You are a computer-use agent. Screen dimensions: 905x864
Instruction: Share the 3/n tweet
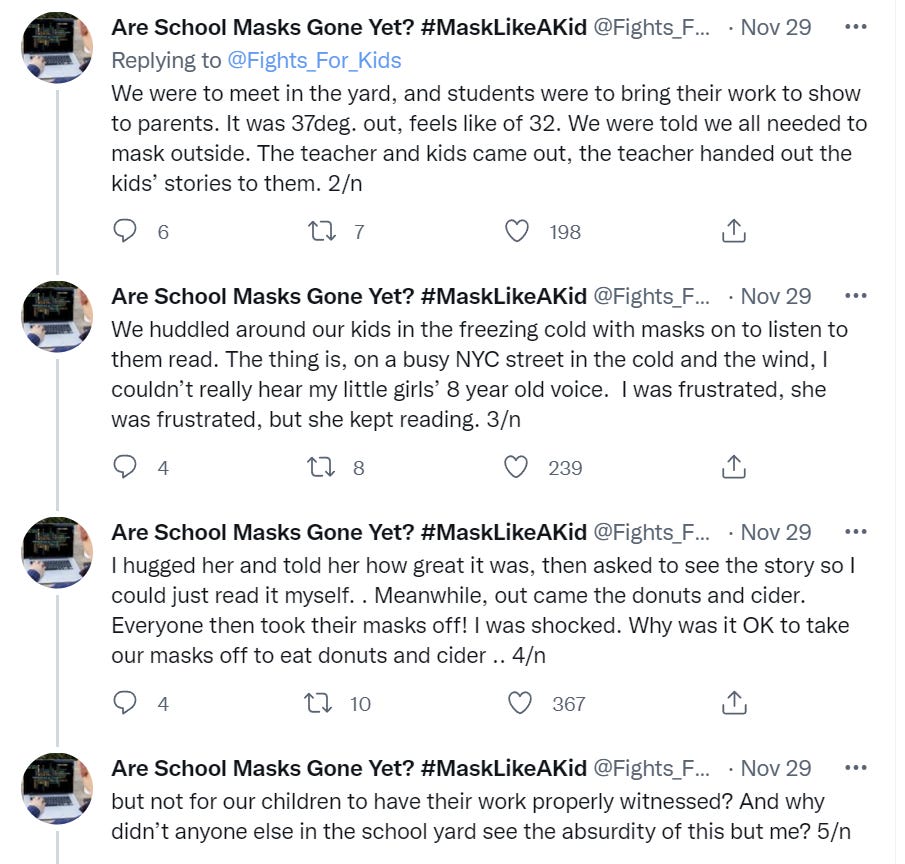coord(733,467)
